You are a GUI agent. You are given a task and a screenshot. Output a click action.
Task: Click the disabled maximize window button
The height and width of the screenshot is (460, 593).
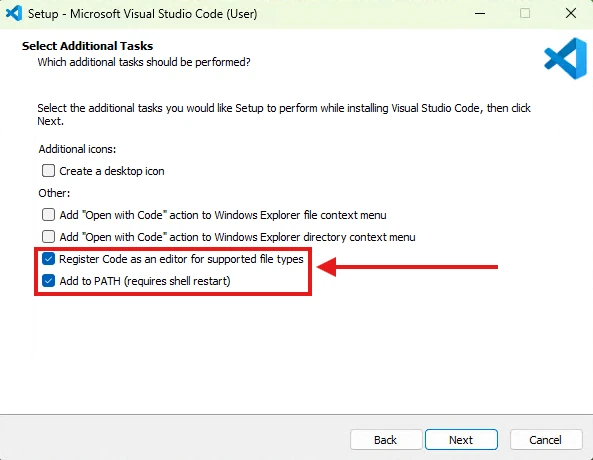525,14
